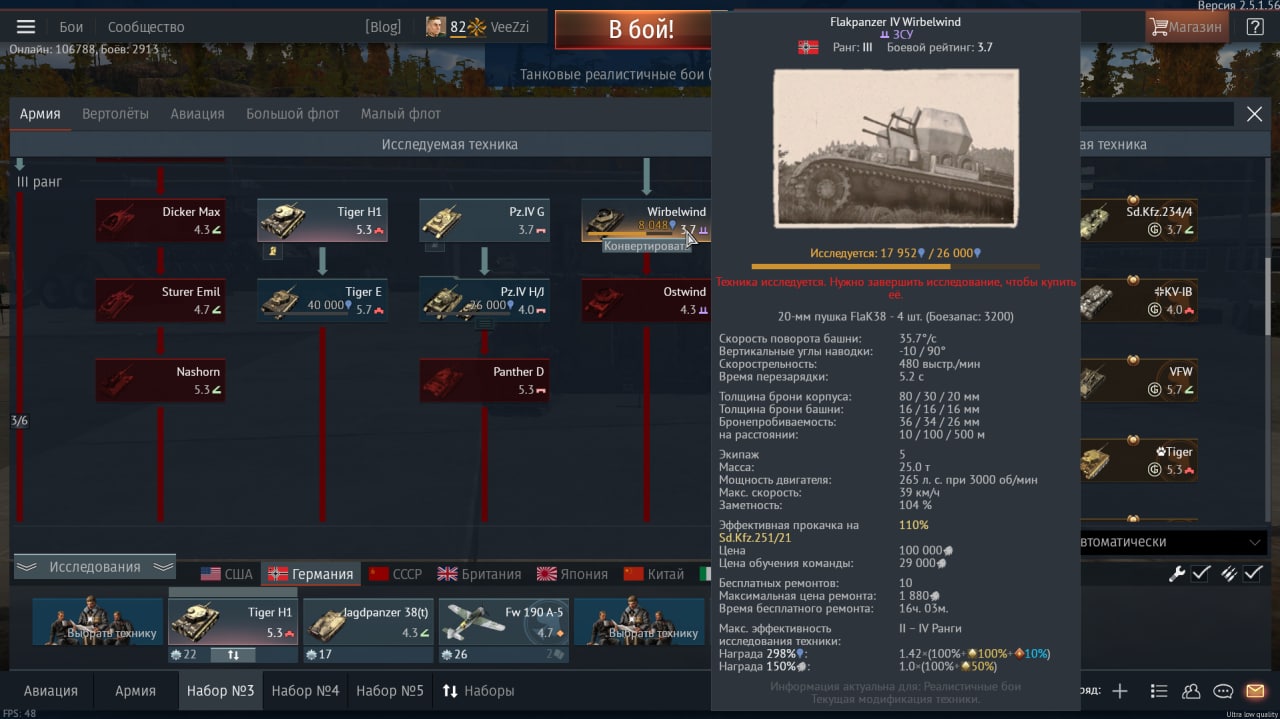
Task: Toggle auto-ammo refill checkbox beside shells
Action: (1253, 573)
